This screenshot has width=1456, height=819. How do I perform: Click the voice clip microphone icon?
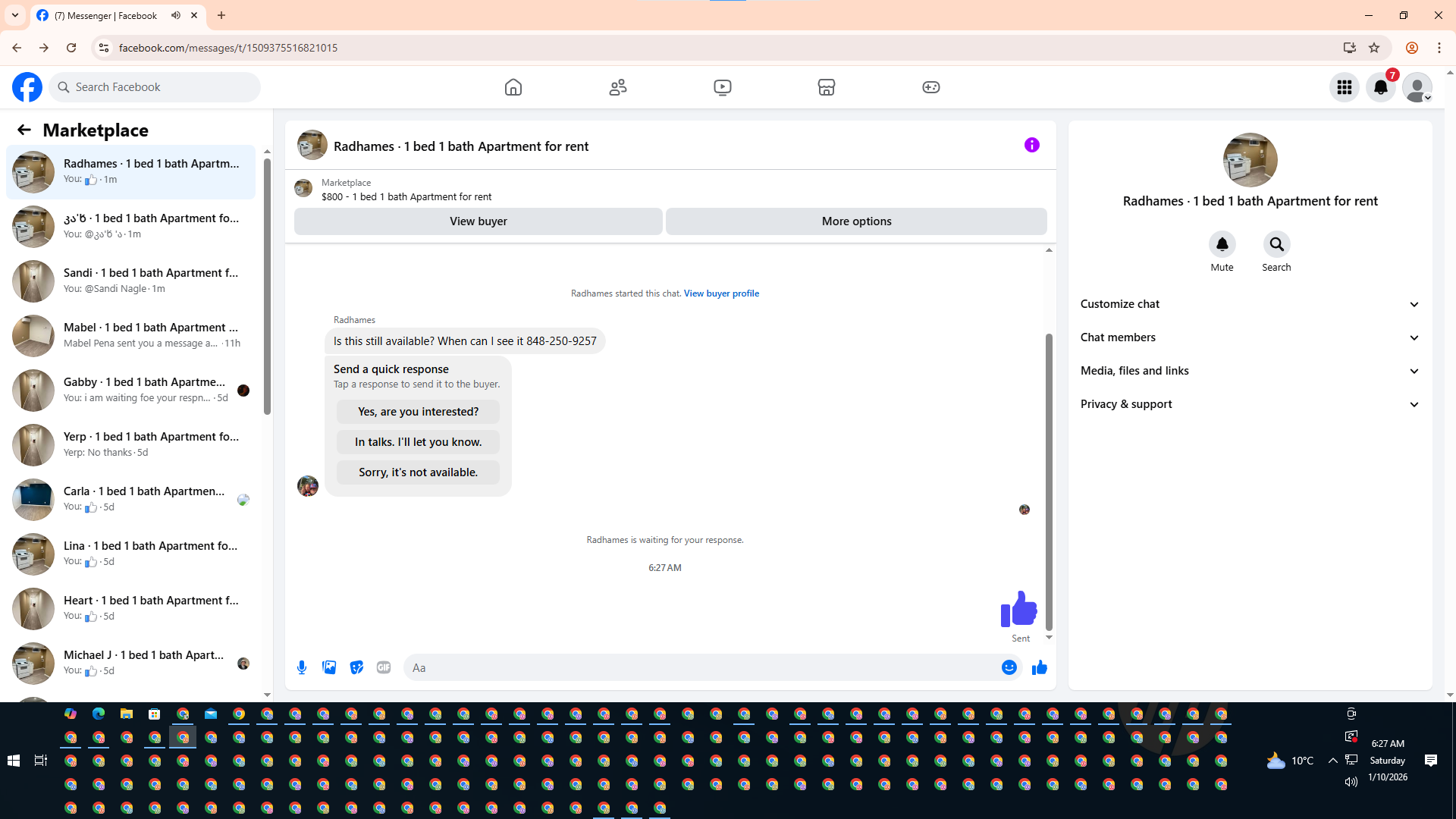pos(302,667)
